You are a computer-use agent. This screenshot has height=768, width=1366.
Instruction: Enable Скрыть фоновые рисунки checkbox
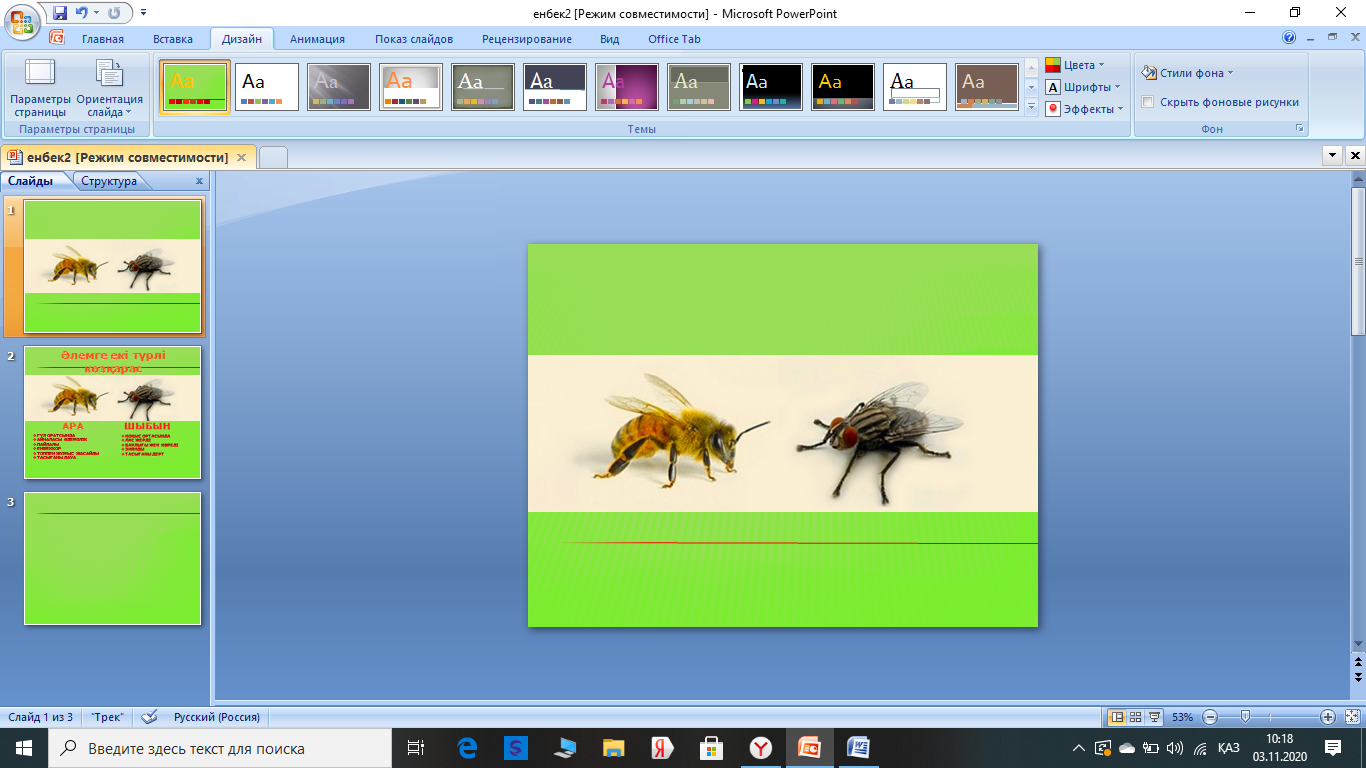[x=1148, y=102]
